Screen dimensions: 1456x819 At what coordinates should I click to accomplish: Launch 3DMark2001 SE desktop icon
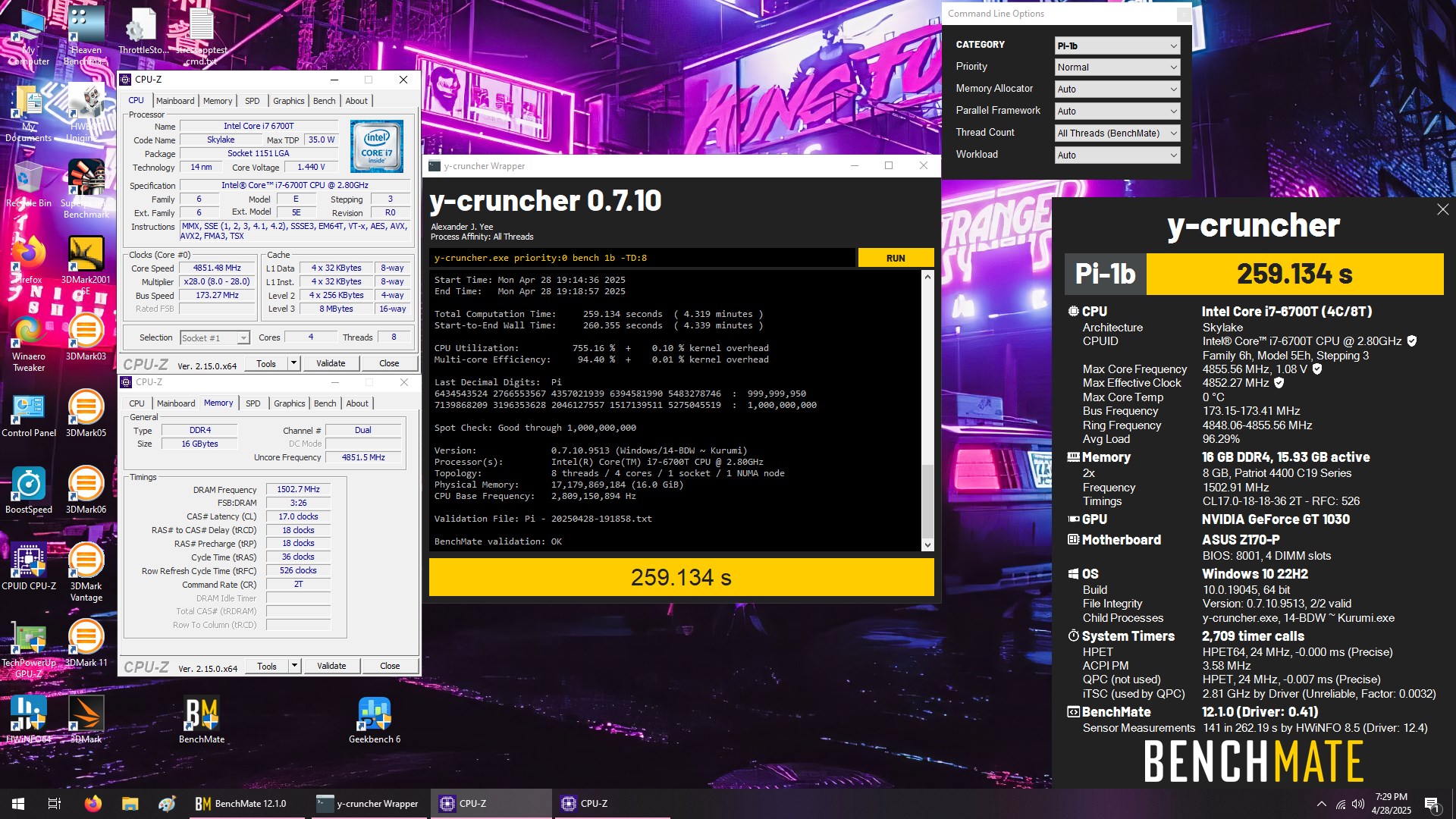(86, 265)
